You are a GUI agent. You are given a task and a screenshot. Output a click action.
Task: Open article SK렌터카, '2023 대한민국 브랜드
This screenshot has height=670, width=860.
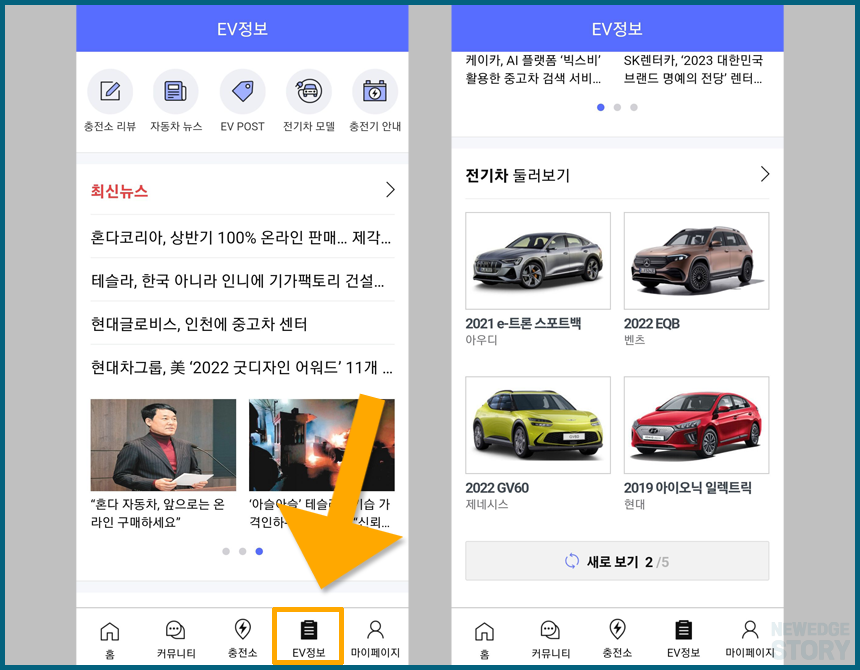click(x=693, y=69)
